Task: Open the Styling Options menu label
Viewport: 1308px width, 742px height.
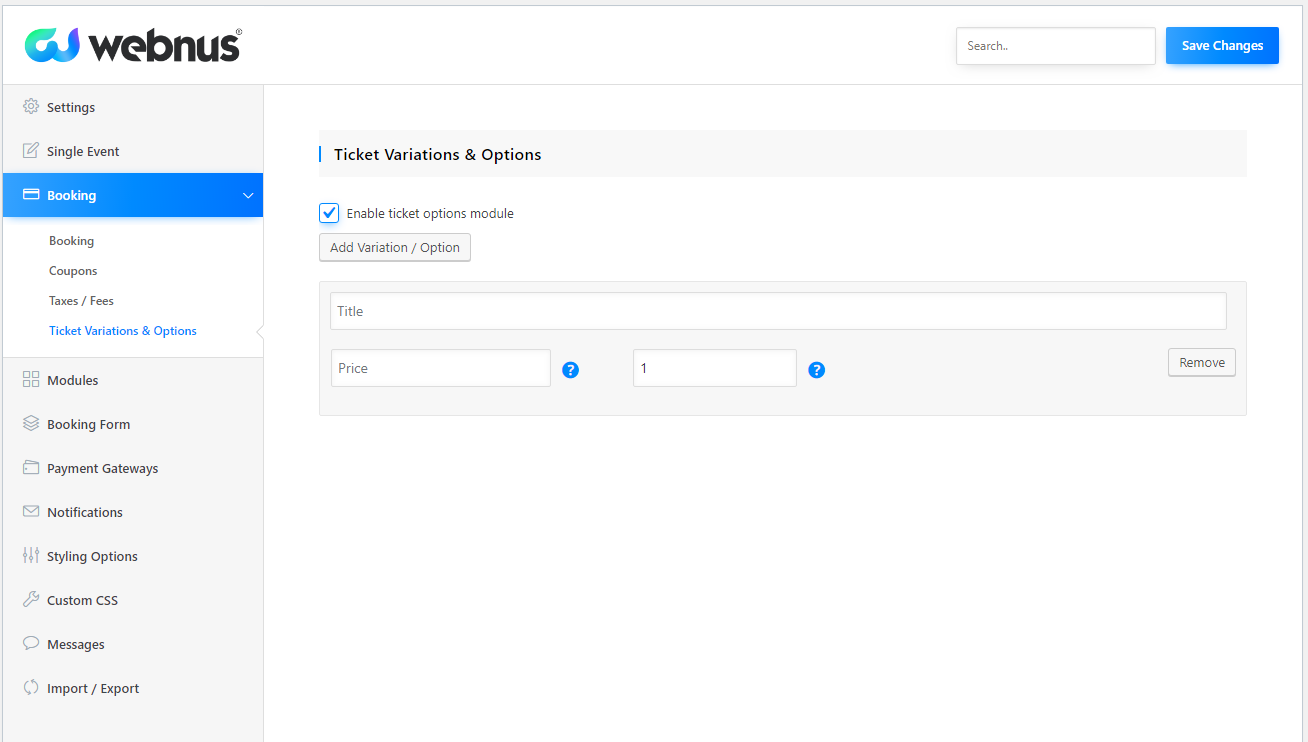Action: [x=92, y=556]
